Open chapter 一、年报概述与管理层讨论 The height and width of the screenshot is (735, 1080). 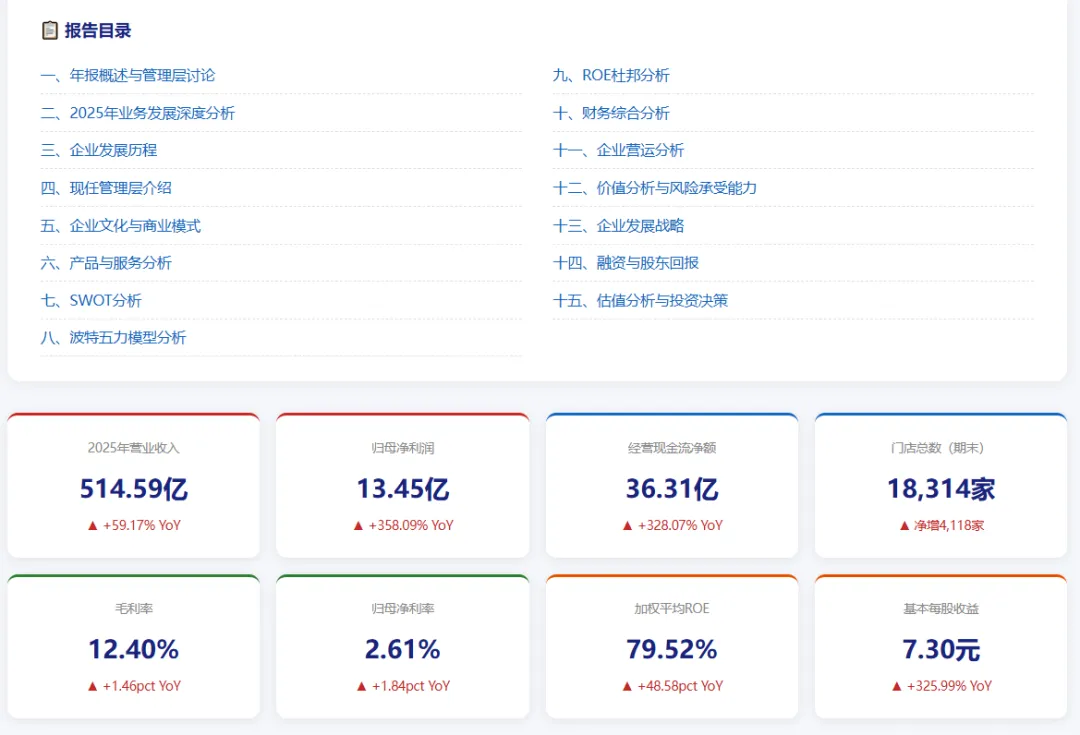(128, 76)
